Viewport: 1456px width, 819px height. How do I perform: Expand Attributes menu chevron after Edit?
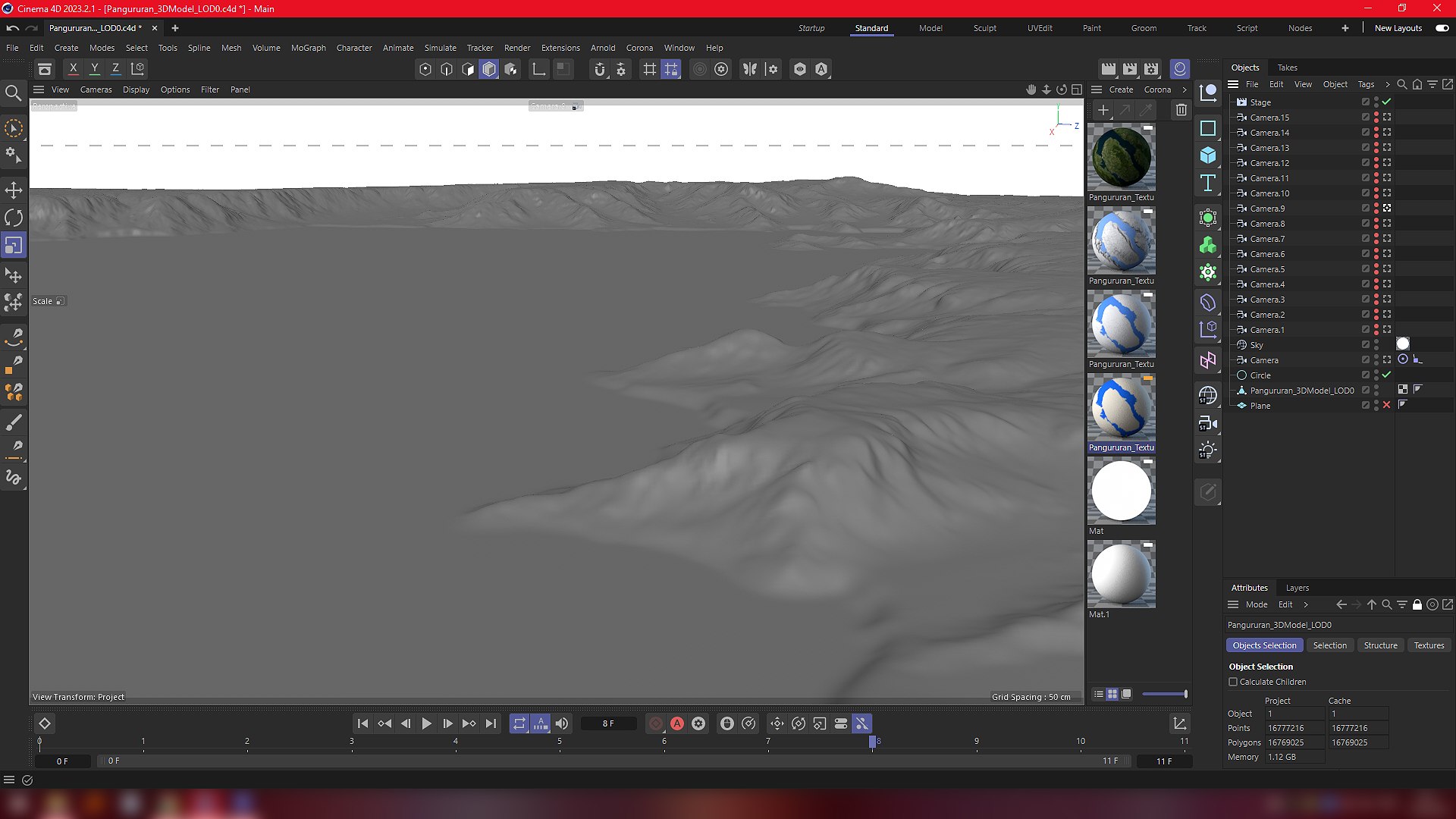pyautogui.click(x=1306, y=604)
